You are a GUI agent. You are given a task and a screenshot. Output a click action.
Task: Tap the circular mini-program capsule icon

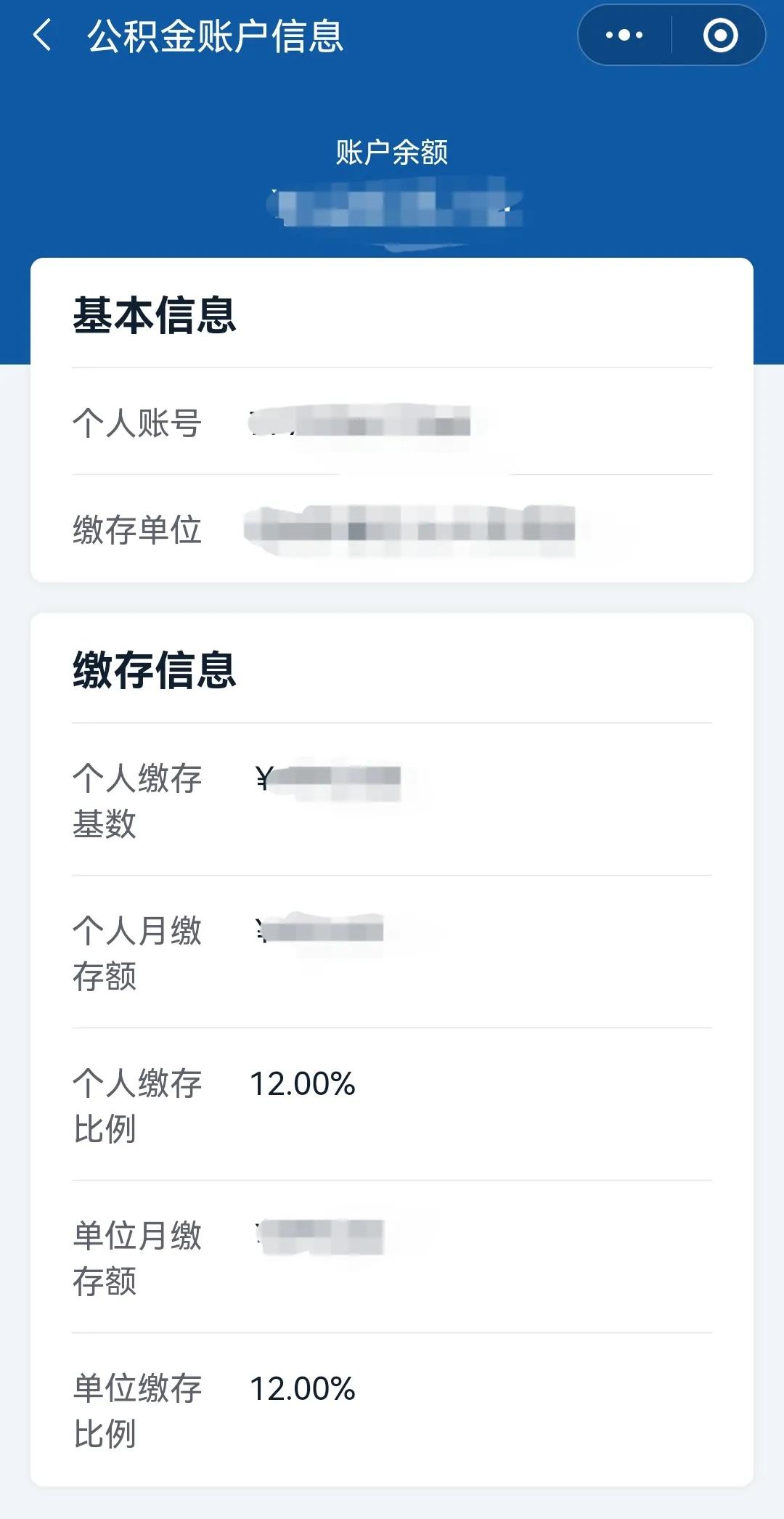[721, 34]
